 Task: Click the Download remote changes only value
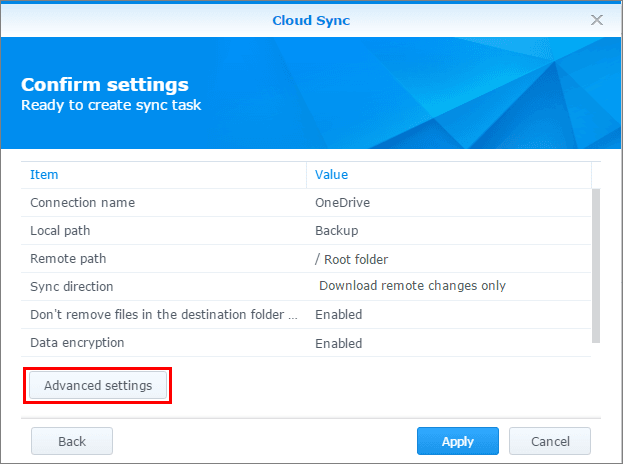pyautogui.click(x=412, y=286)
